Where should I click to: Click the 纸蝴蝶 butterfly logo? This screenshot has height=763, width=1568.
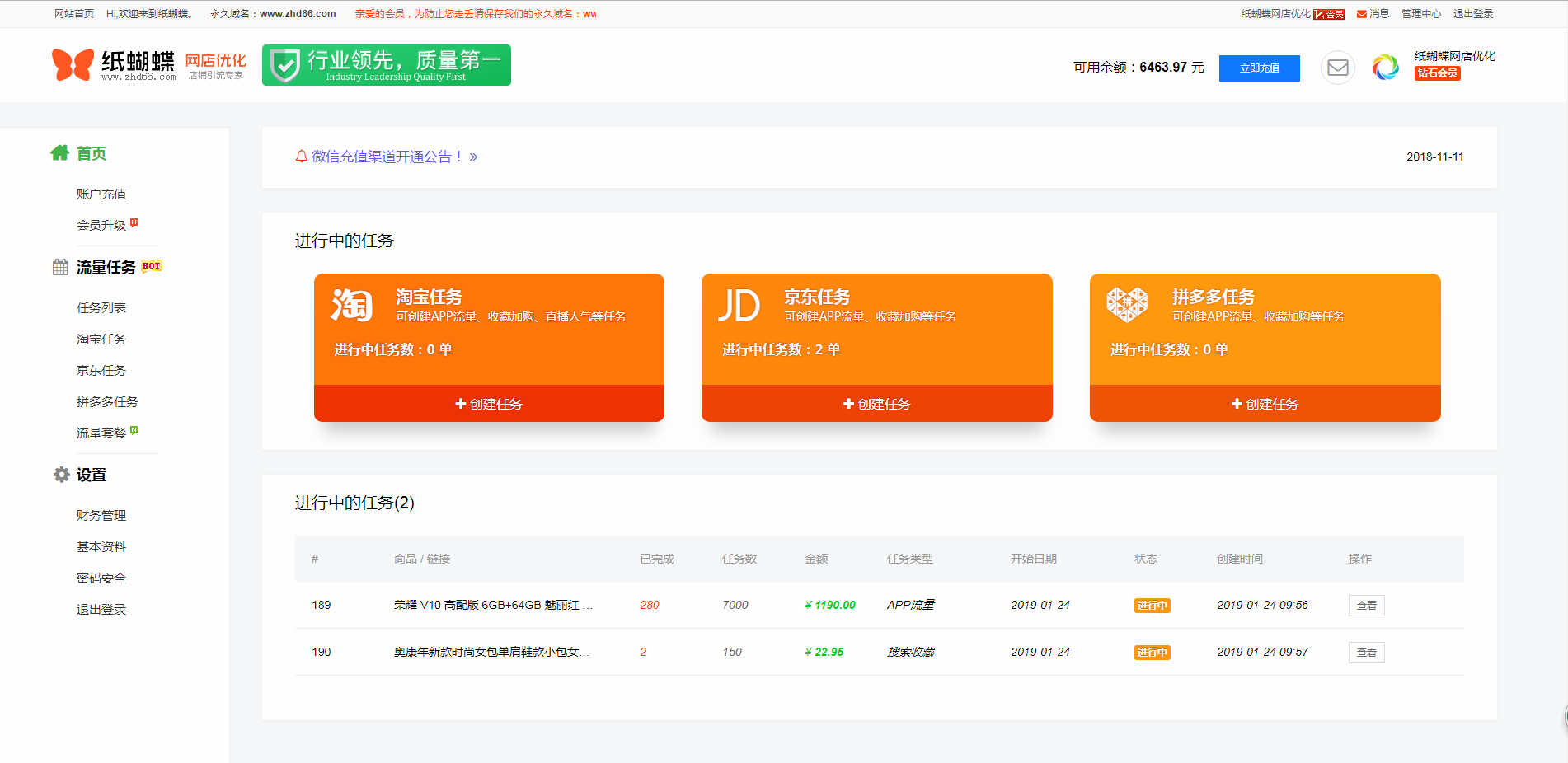pyautogui.click(x=73, y=64)
